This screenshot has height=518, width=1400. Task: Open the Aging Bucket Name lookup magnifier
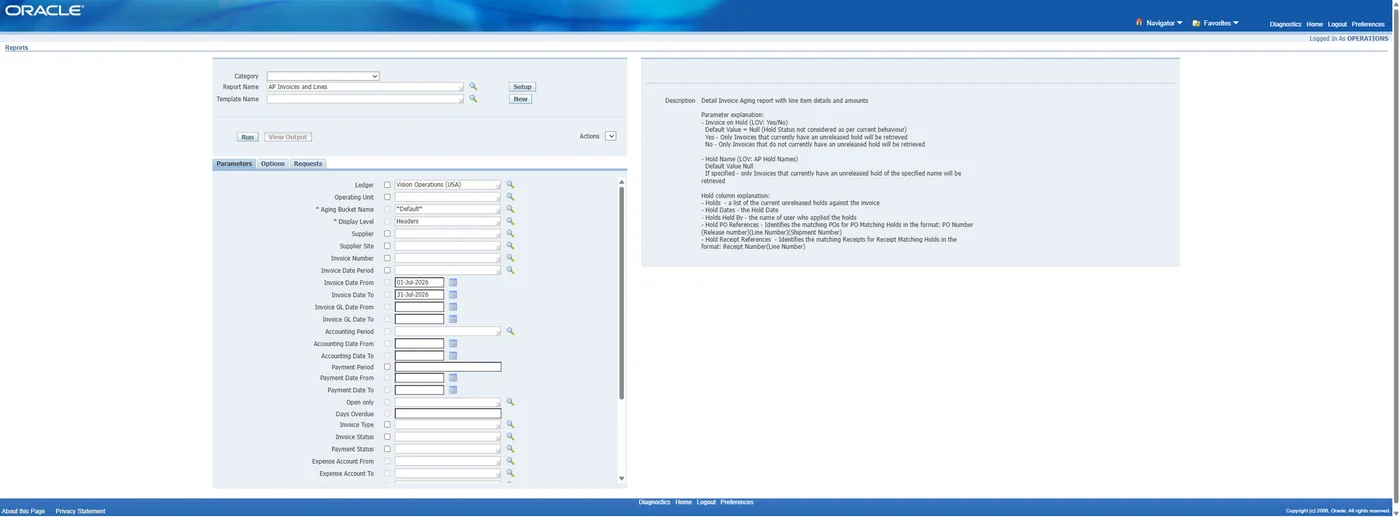(510, 209)
